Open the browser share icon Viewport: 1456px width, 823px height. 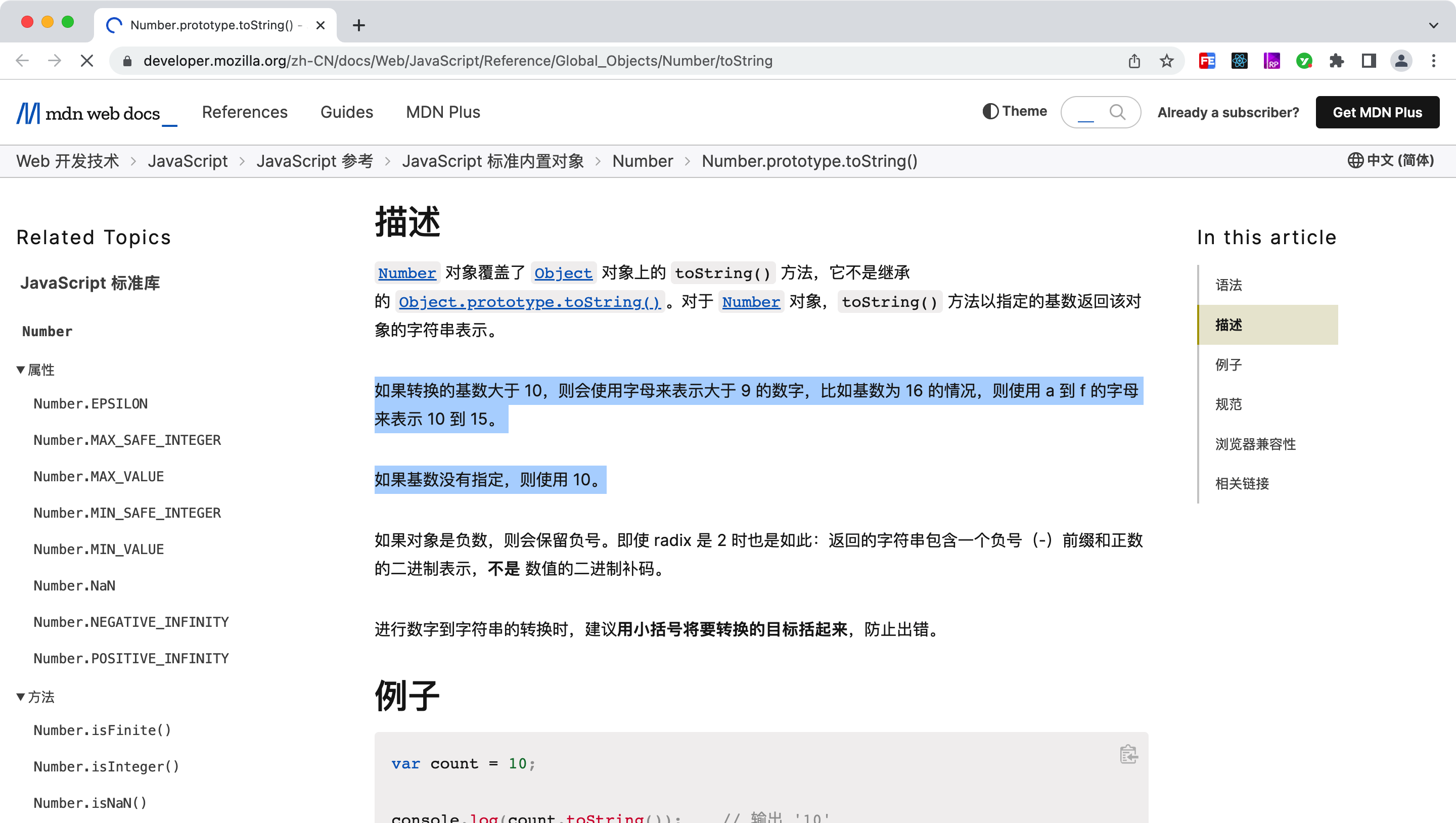pyautogui.click(x=1134, y=61)
